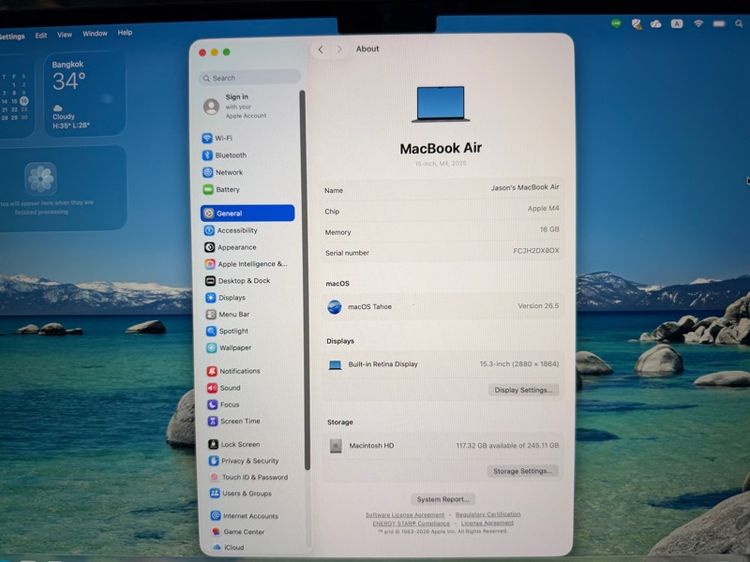Open the input source menu icon
This screenshot has height=562, width=750.
(x=677, y=23)
